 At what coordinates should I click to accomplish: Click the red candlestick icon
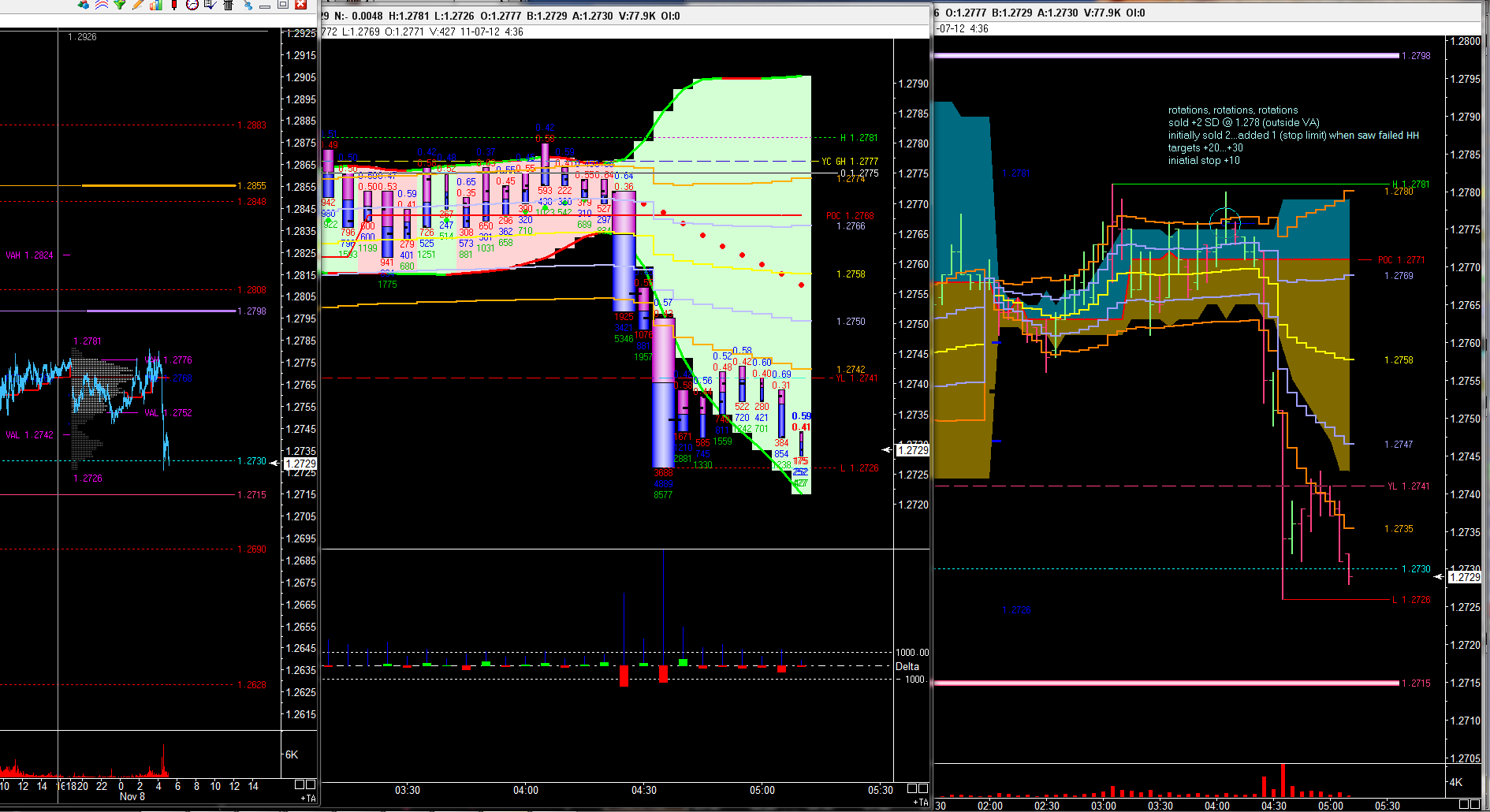(174, 5)
